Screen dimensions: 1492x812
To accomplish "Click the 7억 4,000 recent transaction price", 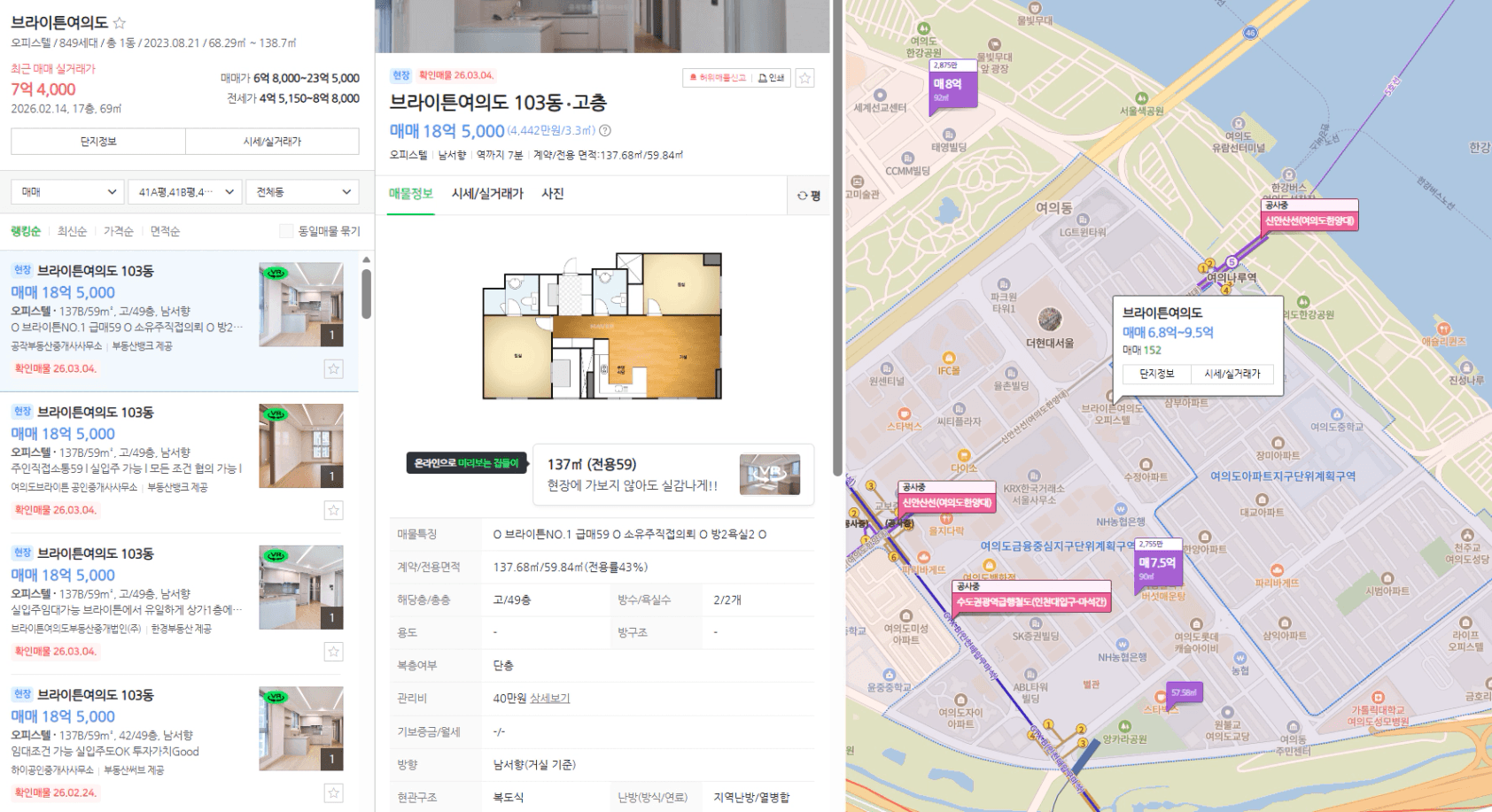I will point(43,89).
